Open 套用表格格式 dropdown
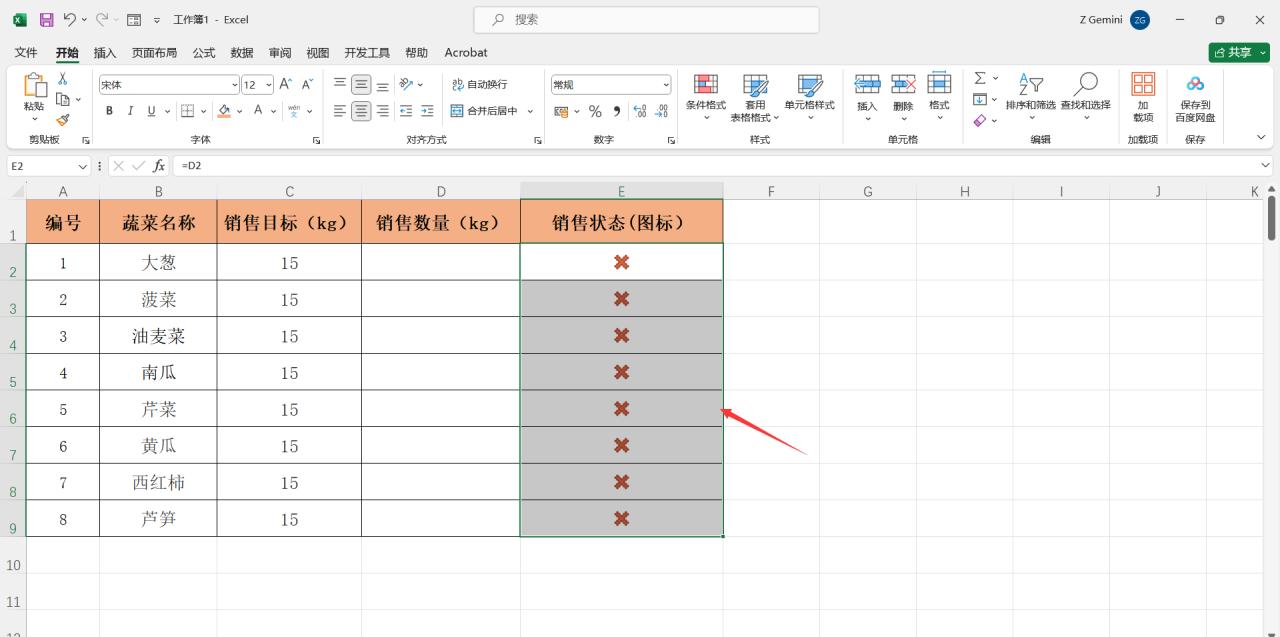This screenshot has height=637, width=1280. 755,97
